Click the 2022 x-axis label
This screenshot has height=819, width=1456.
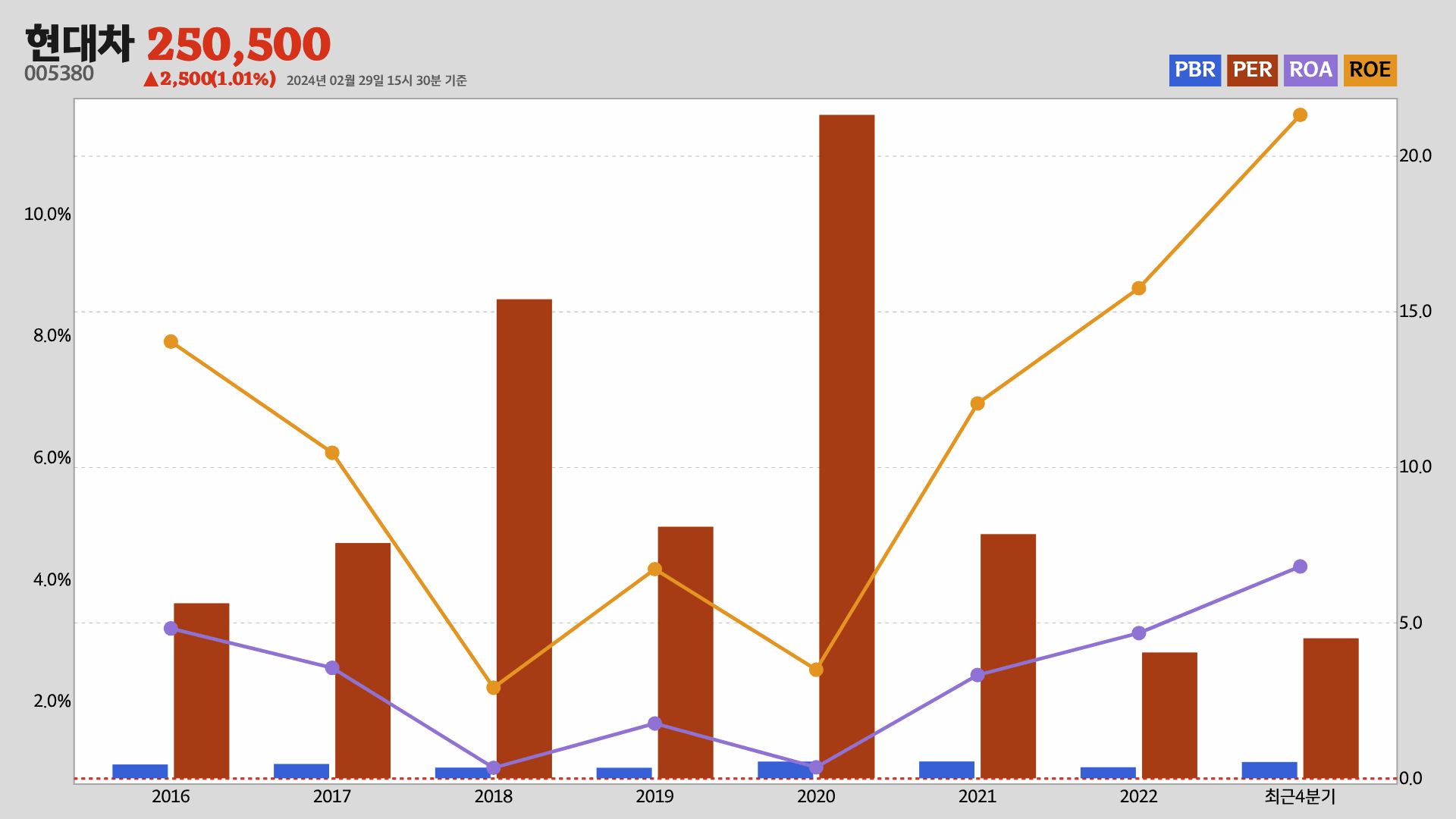[x=1139, y=796]
